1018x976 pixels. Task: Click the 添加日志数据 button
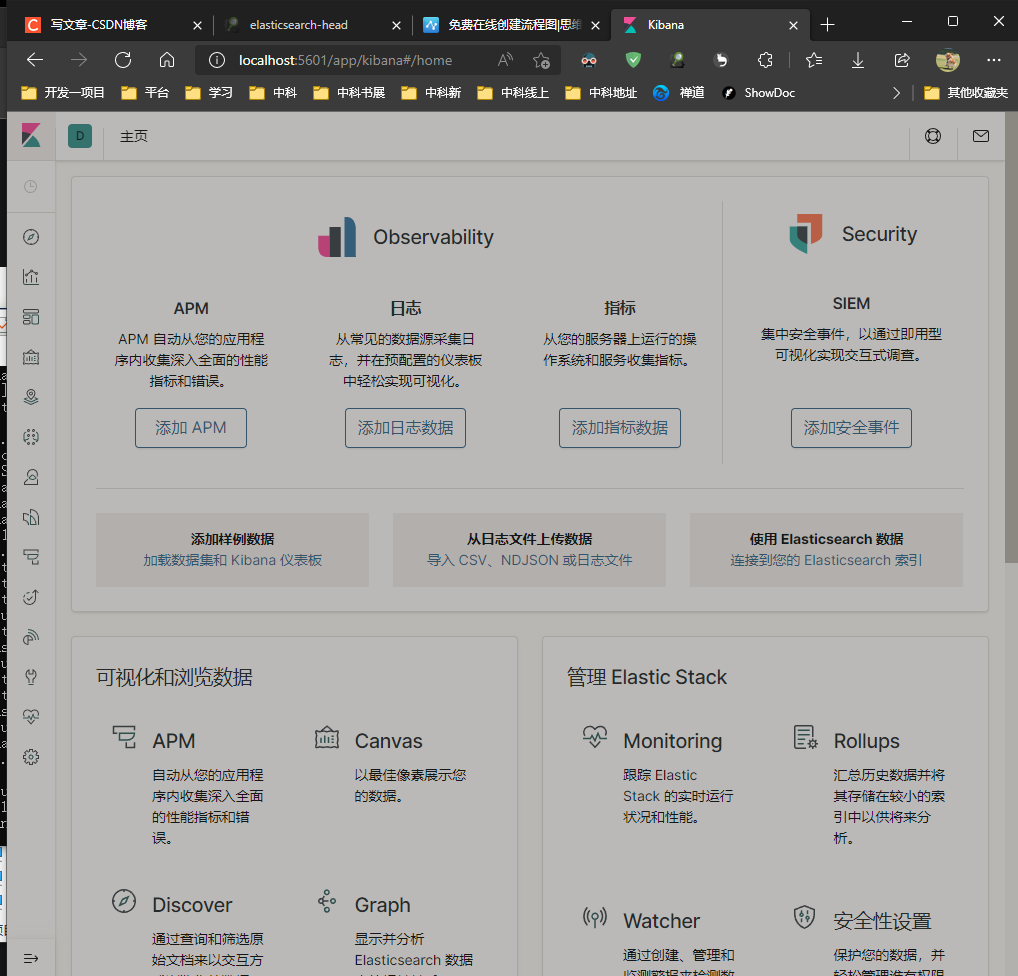tap(405, 428)
